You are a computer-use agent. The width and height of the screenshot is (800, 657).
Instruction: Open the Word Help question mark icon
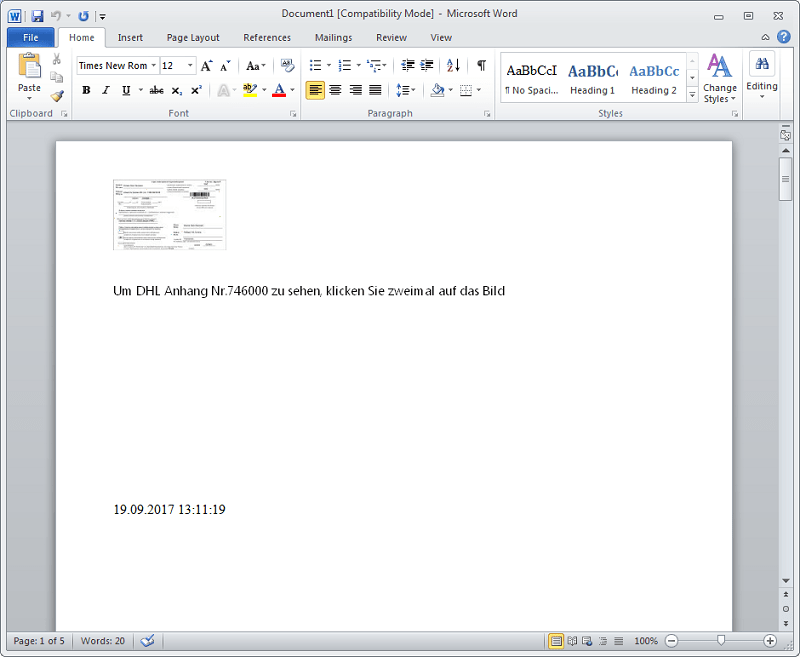(784, 37)
